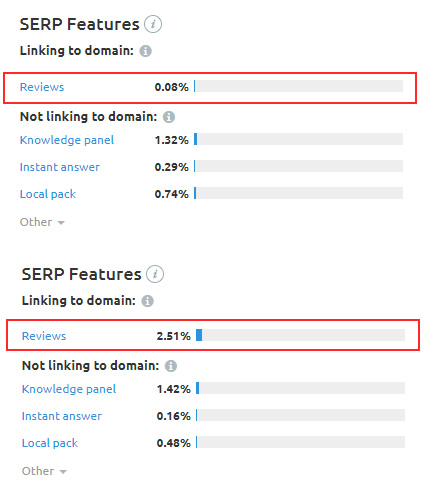Expand the bottom 'Other' dropdown
Screen dimensions: 436x495
44,471
